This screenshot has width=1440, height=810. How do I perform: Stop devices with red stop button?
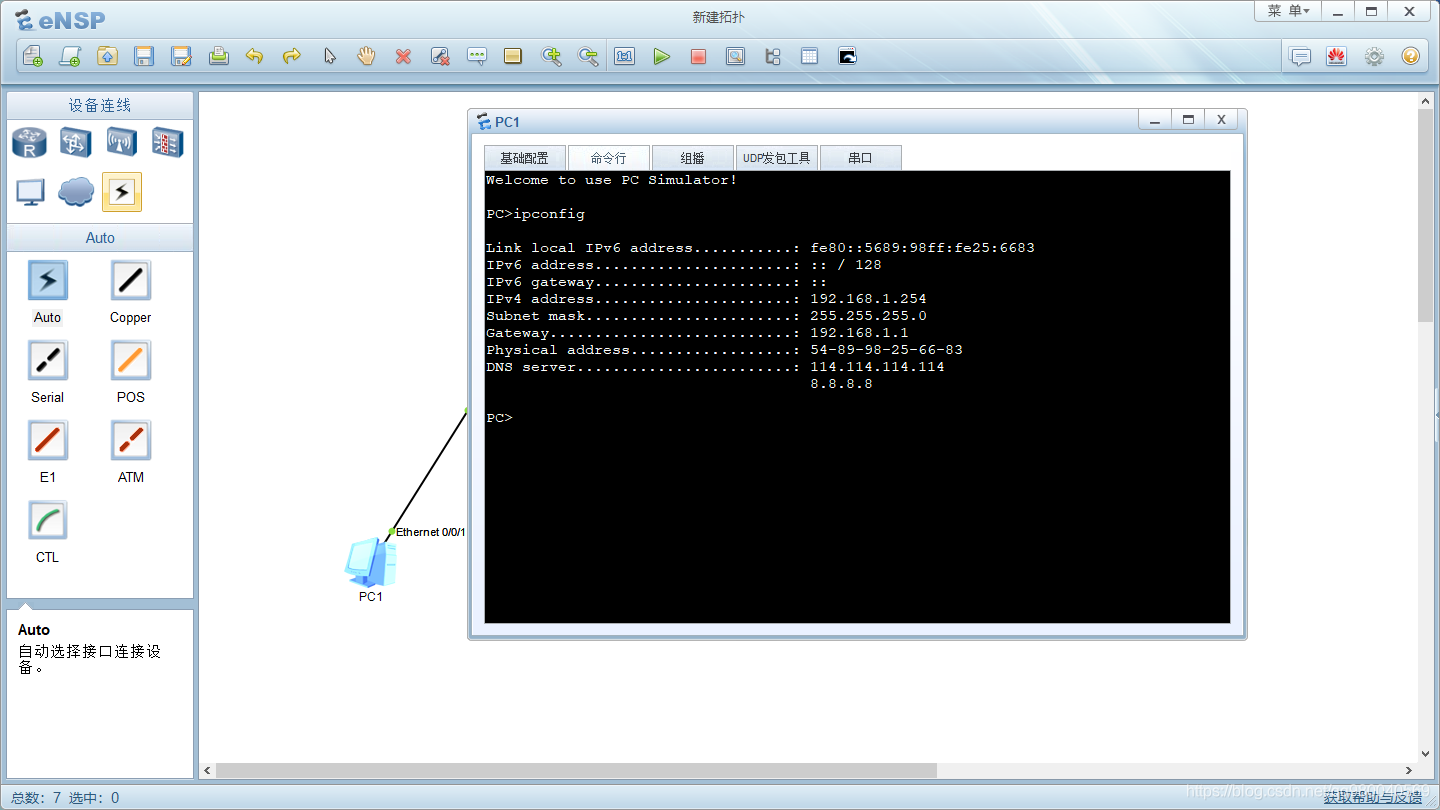click(698, 56)
